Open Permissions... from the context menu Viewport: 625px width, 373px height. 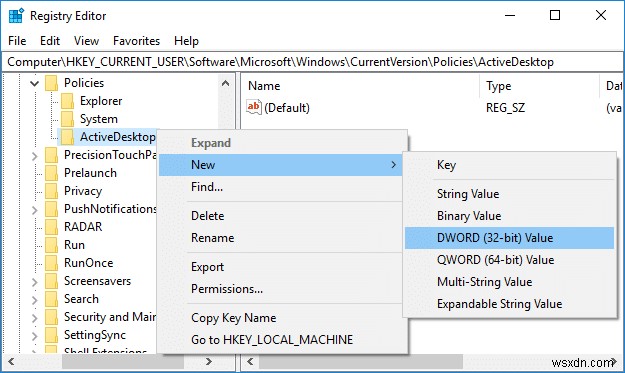pyautogui.click(x=281, y=289)
